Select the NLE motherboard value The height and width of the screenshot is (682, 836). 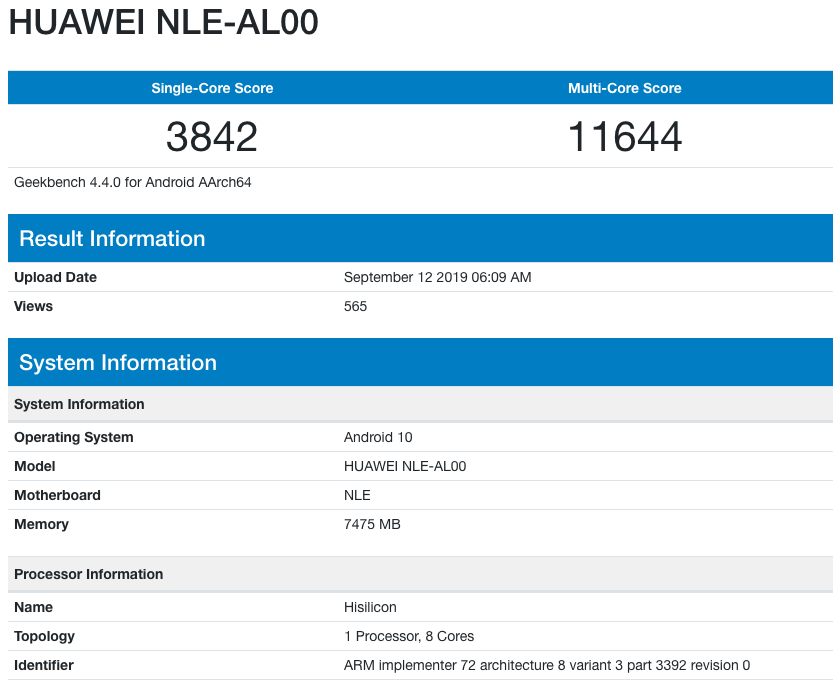point(357,495)
